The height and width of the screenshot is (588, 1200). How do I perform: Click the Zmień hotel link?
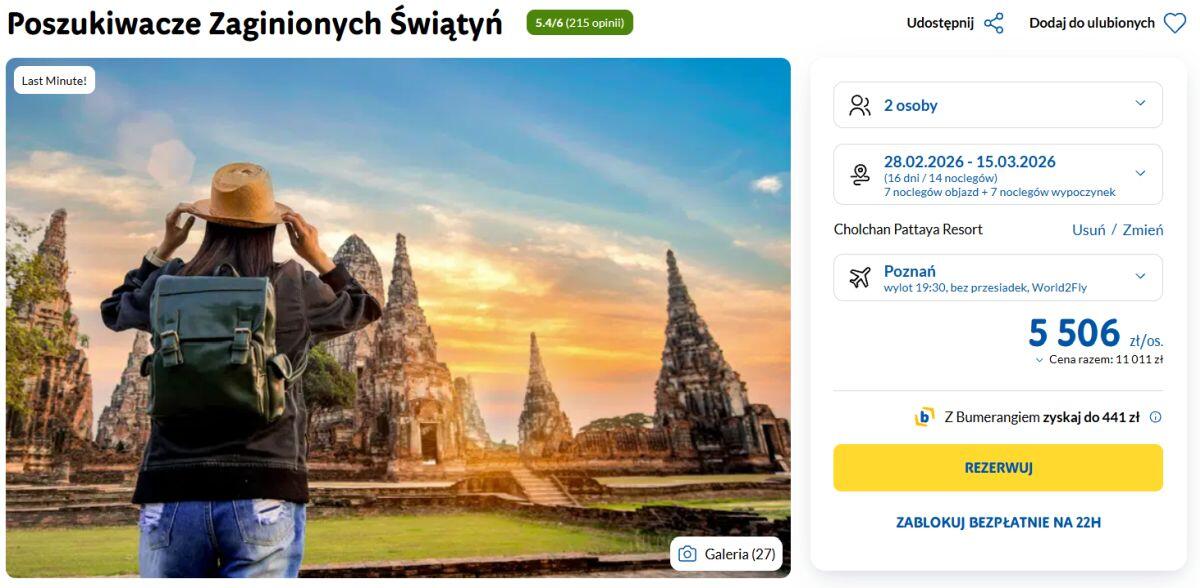pyautogui.click(x=1143, y=230)
